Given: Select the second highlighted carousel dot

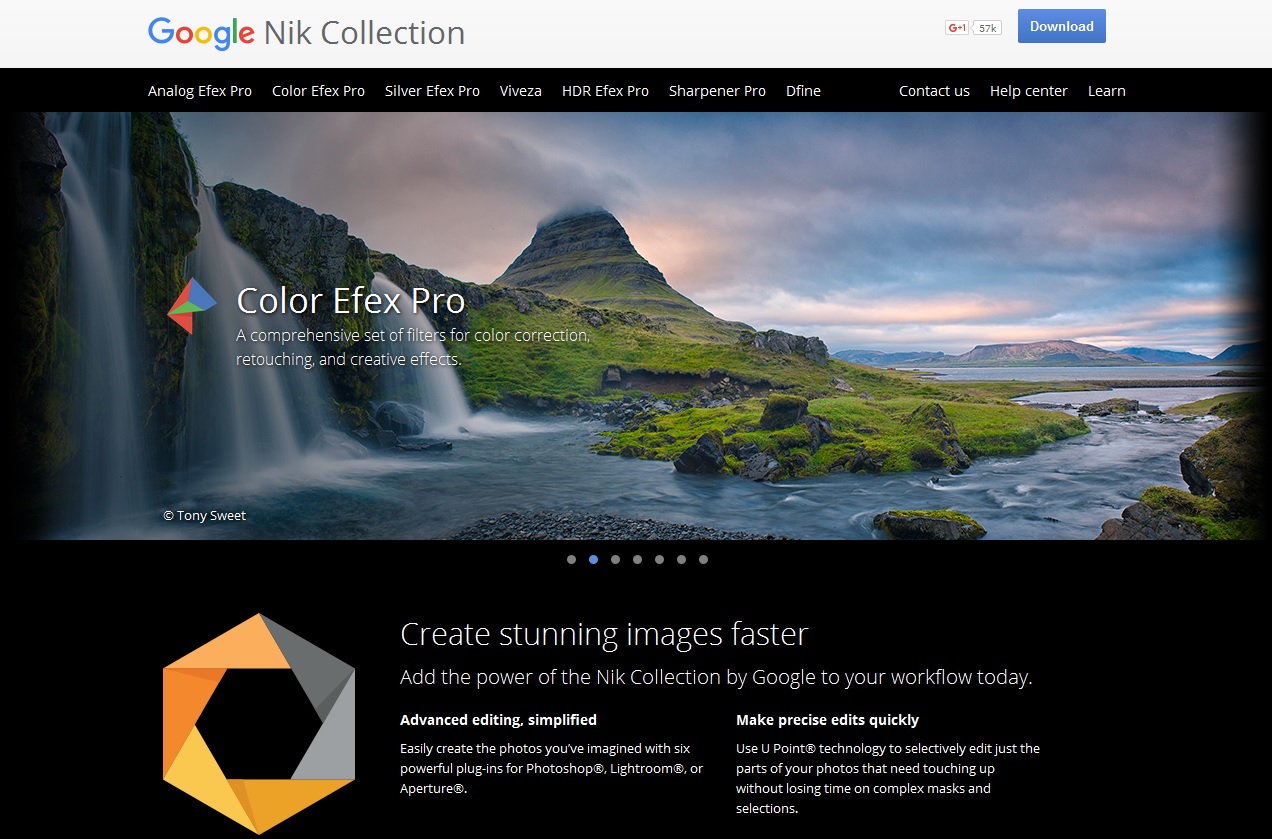Looking at the screenshot, I should tap(594, 560).
